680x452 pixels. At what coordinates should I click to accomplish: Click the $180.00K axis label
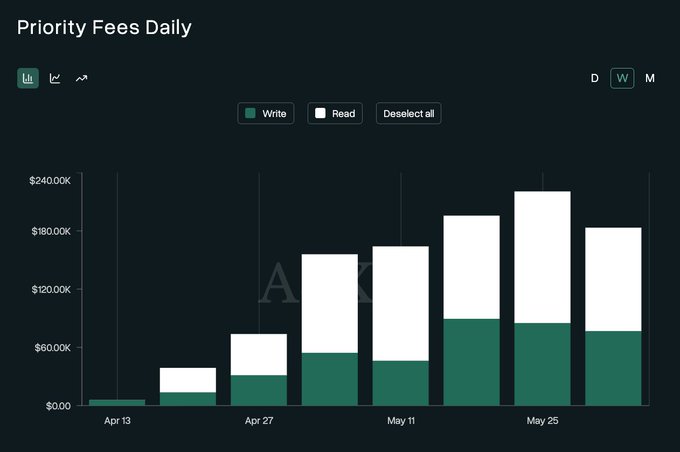point(51,231)
